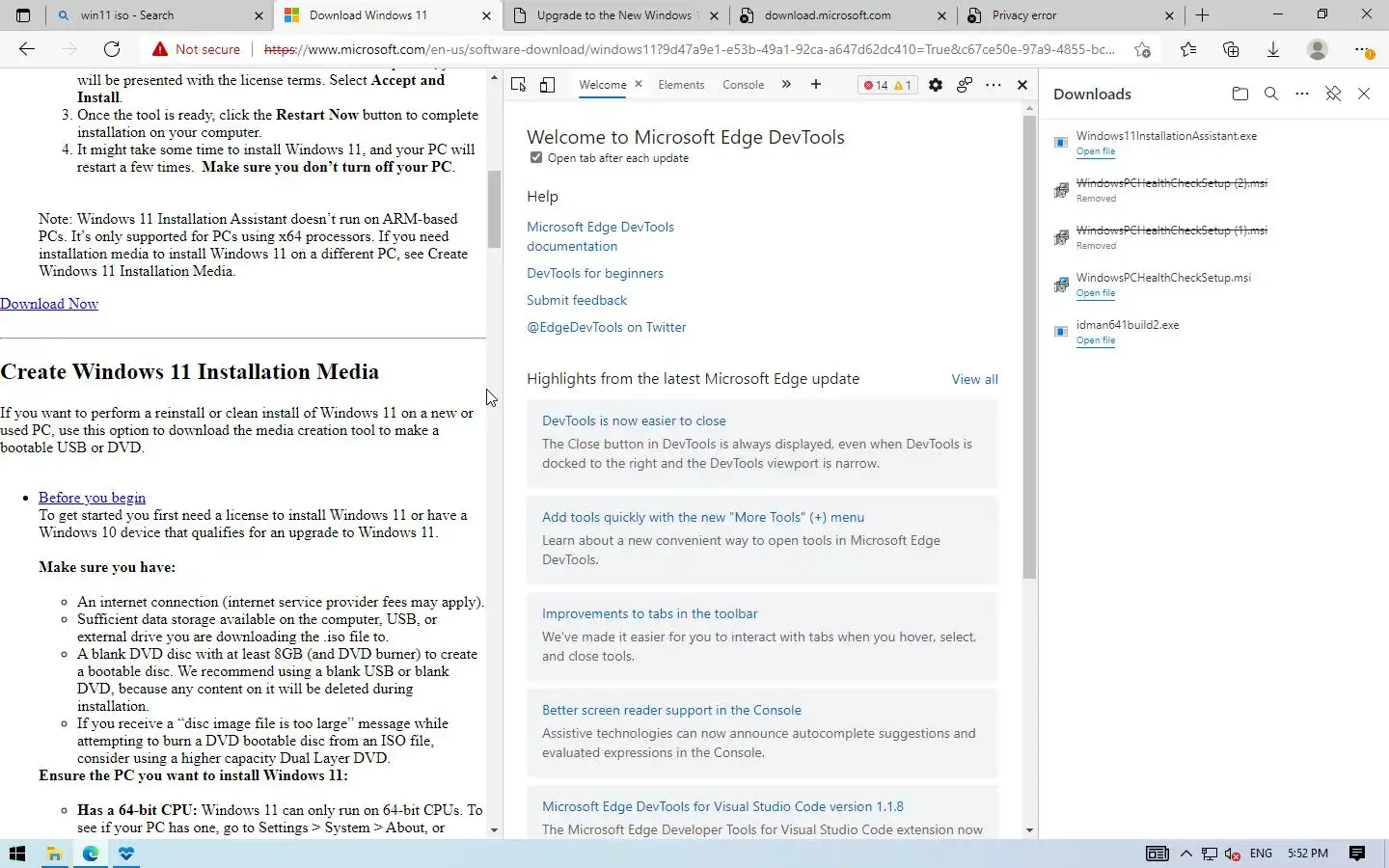
Task: Open Better screen reader support in Console
Action: pos(671,710)
